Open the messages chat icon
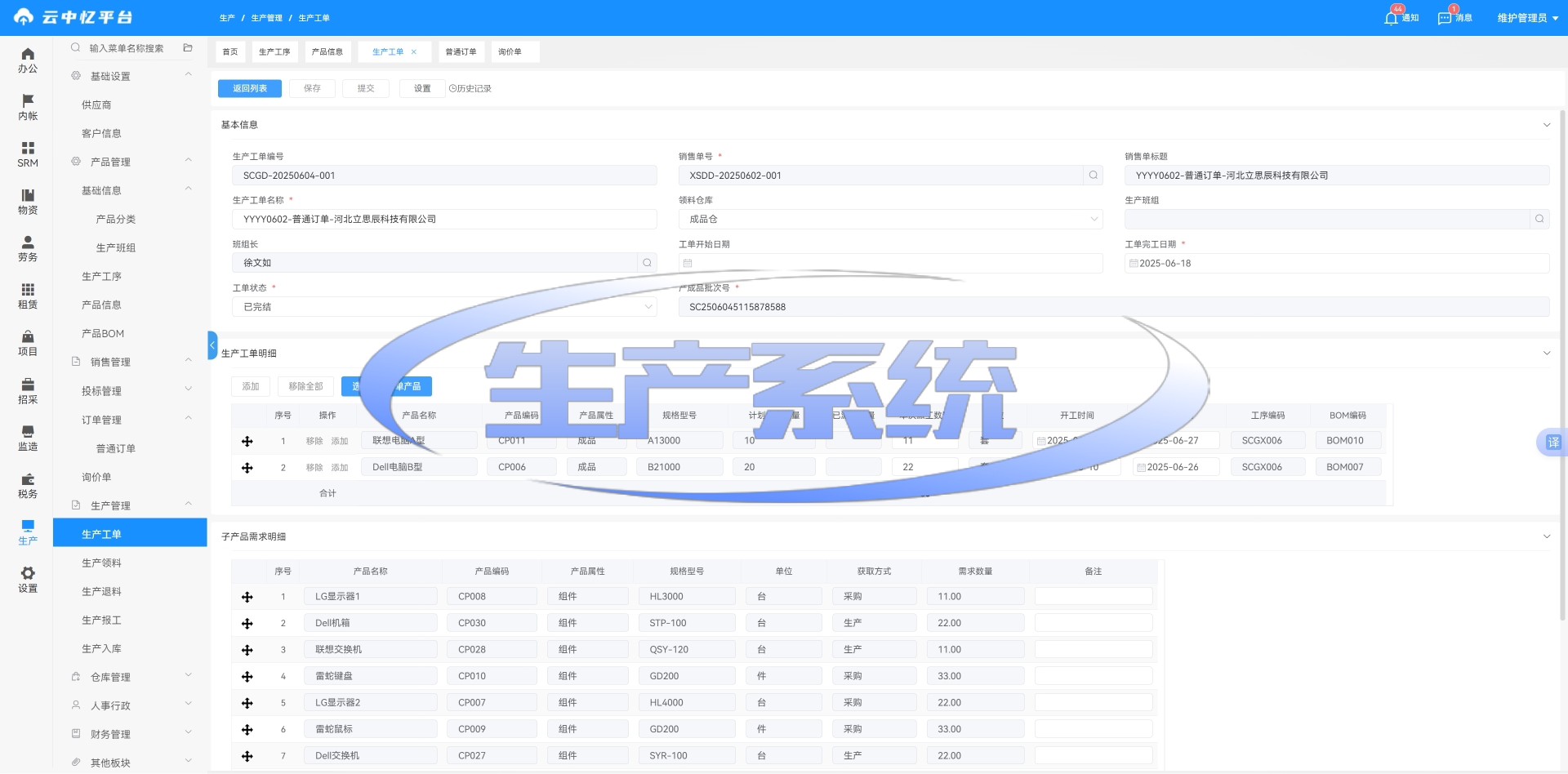 click(x=1445, y=18)
